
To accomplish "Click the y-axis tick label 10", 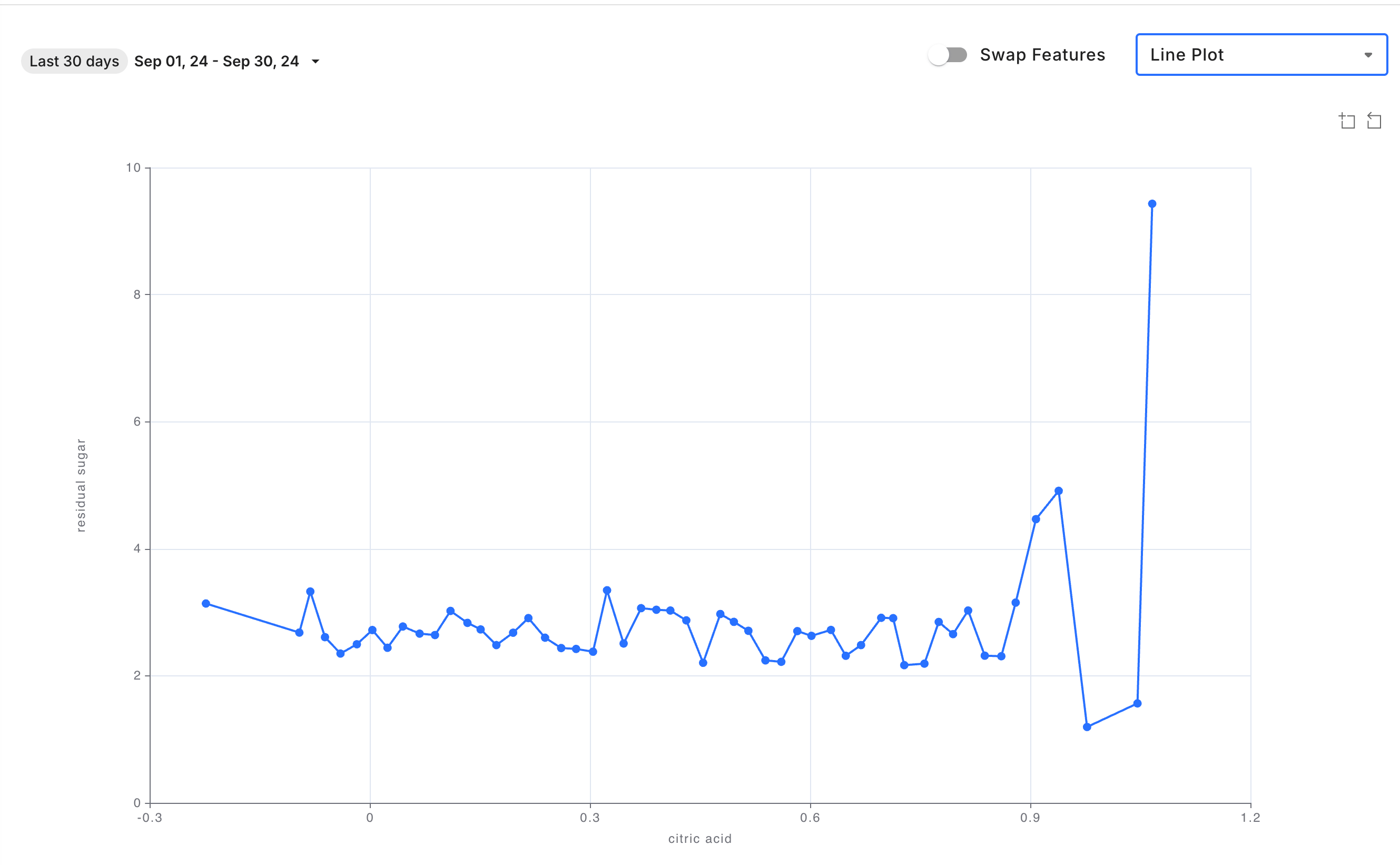I will (x=133, y=168).
